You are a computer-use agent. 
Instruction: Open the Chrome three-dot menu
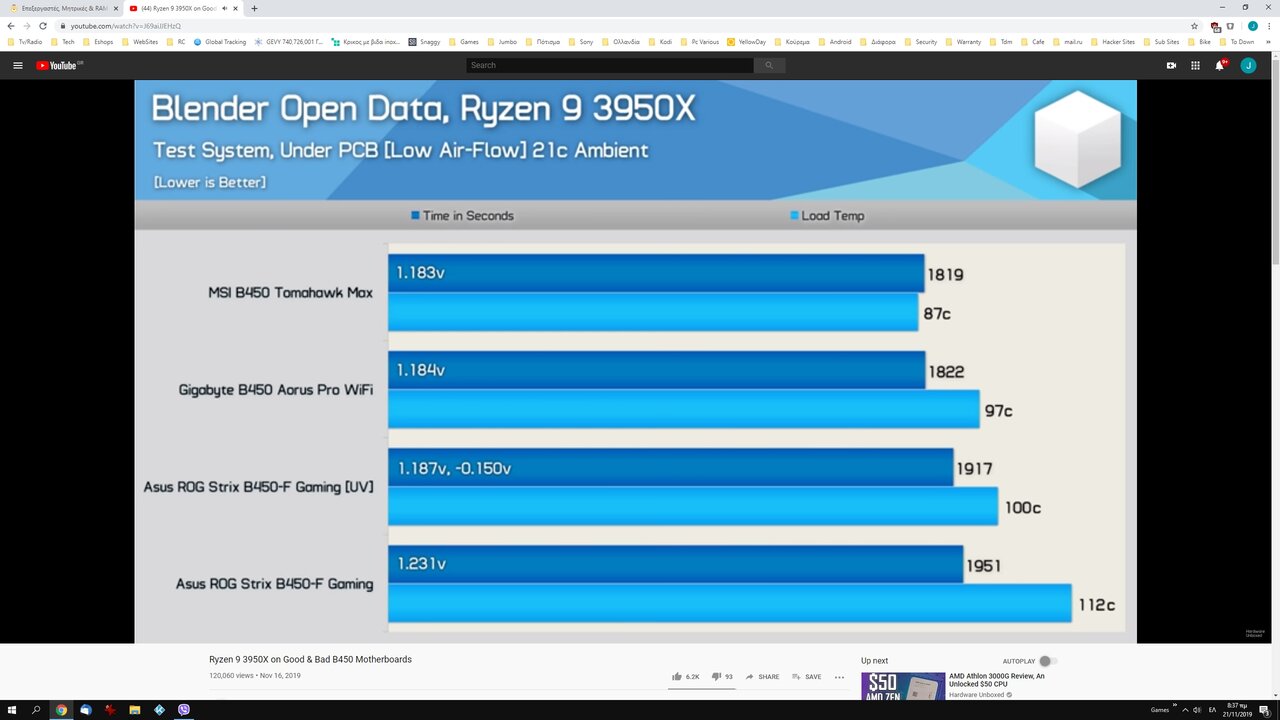(1269, 25)
